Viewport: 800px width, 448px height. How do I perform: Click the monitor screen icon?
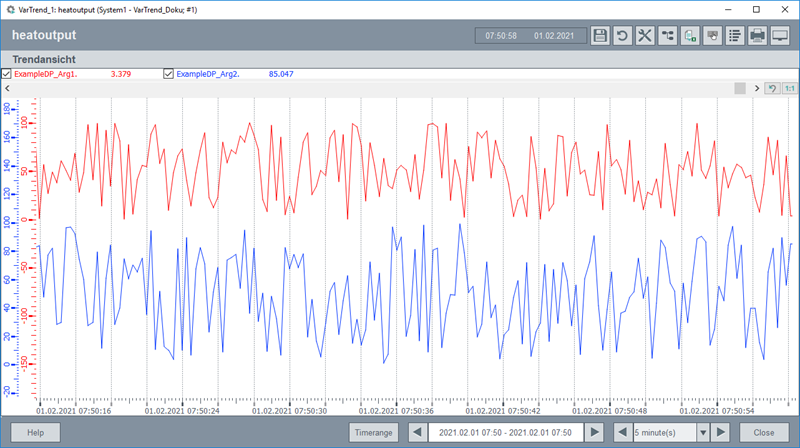pos(781,36)
